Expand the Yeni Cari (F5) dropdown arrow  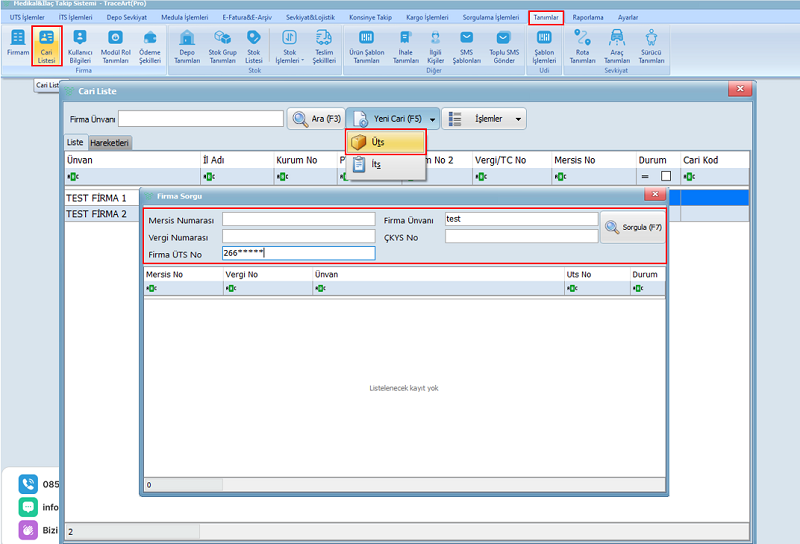click(x=432, y=119)
